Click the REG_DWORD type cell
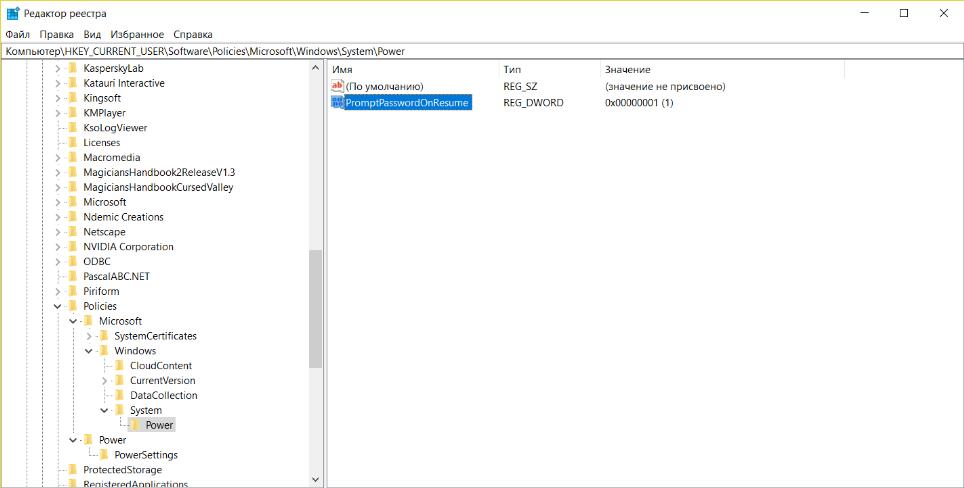Image resolution: width=964 pixels, height=488 pixels. pyautogui.click(x=533, y=103)
